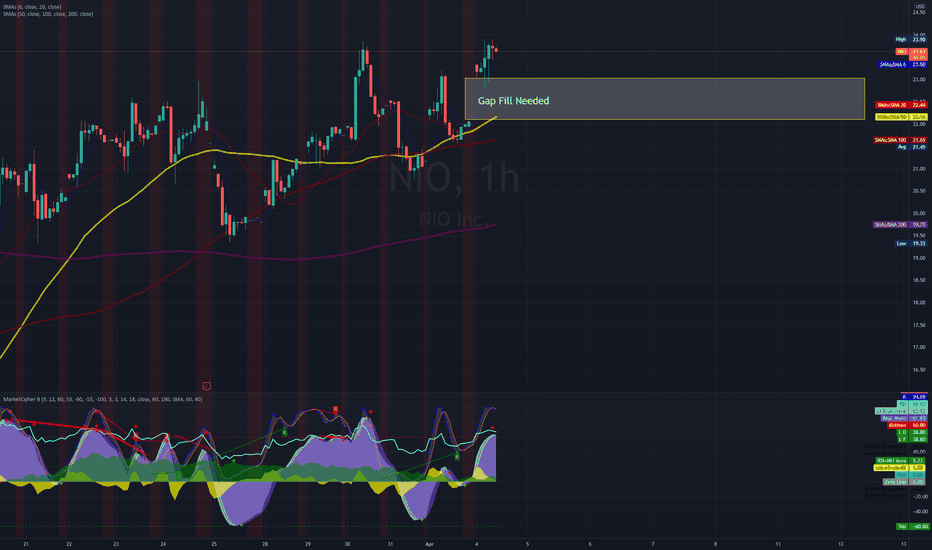Click the red event marker icon below the chart
Image resolution: width=932 pixels, height=550 pixels.
coord(206,386)
